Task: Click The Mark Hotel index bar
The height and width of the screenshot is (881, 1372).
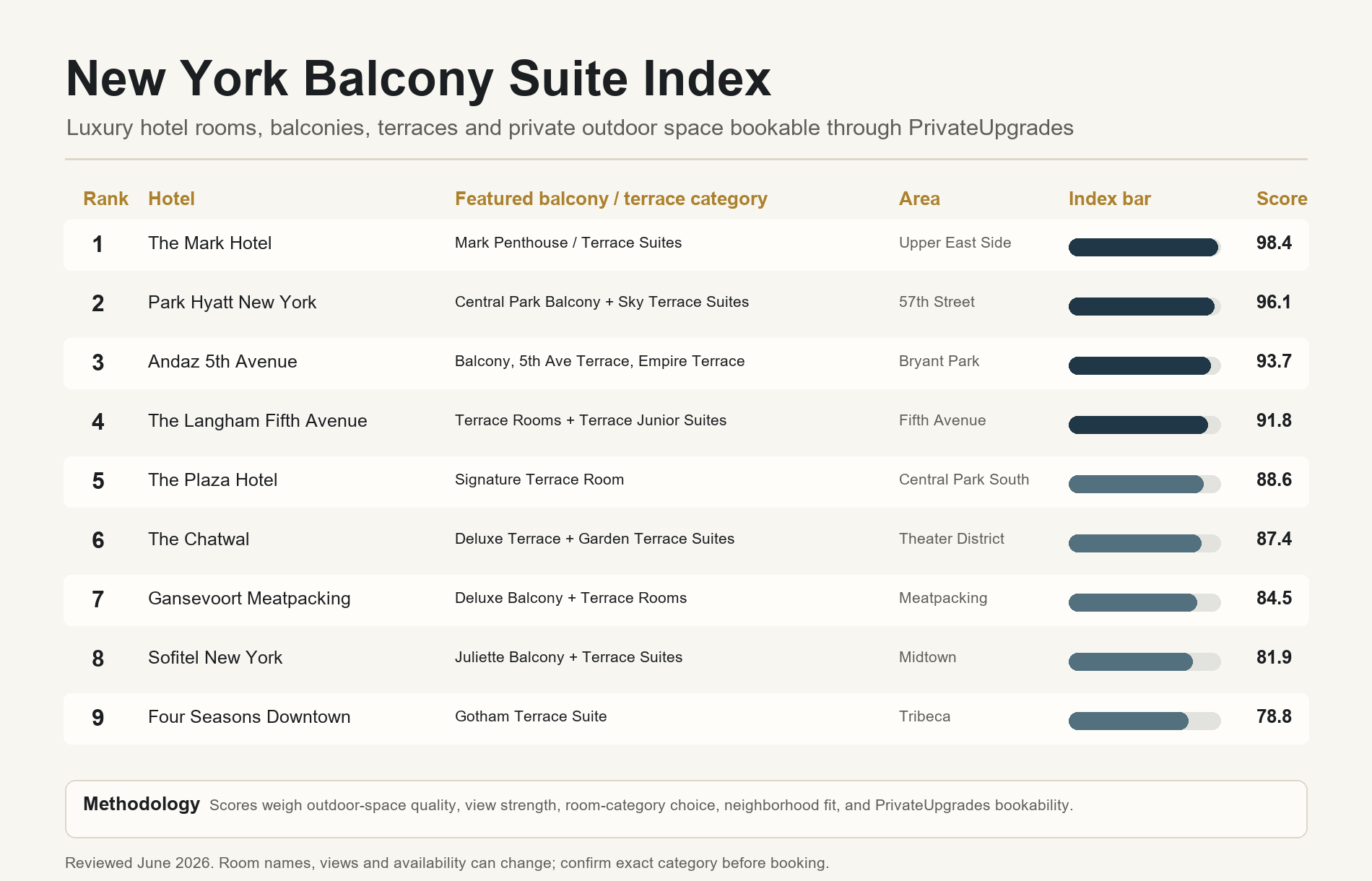Action: [1145, 248]
